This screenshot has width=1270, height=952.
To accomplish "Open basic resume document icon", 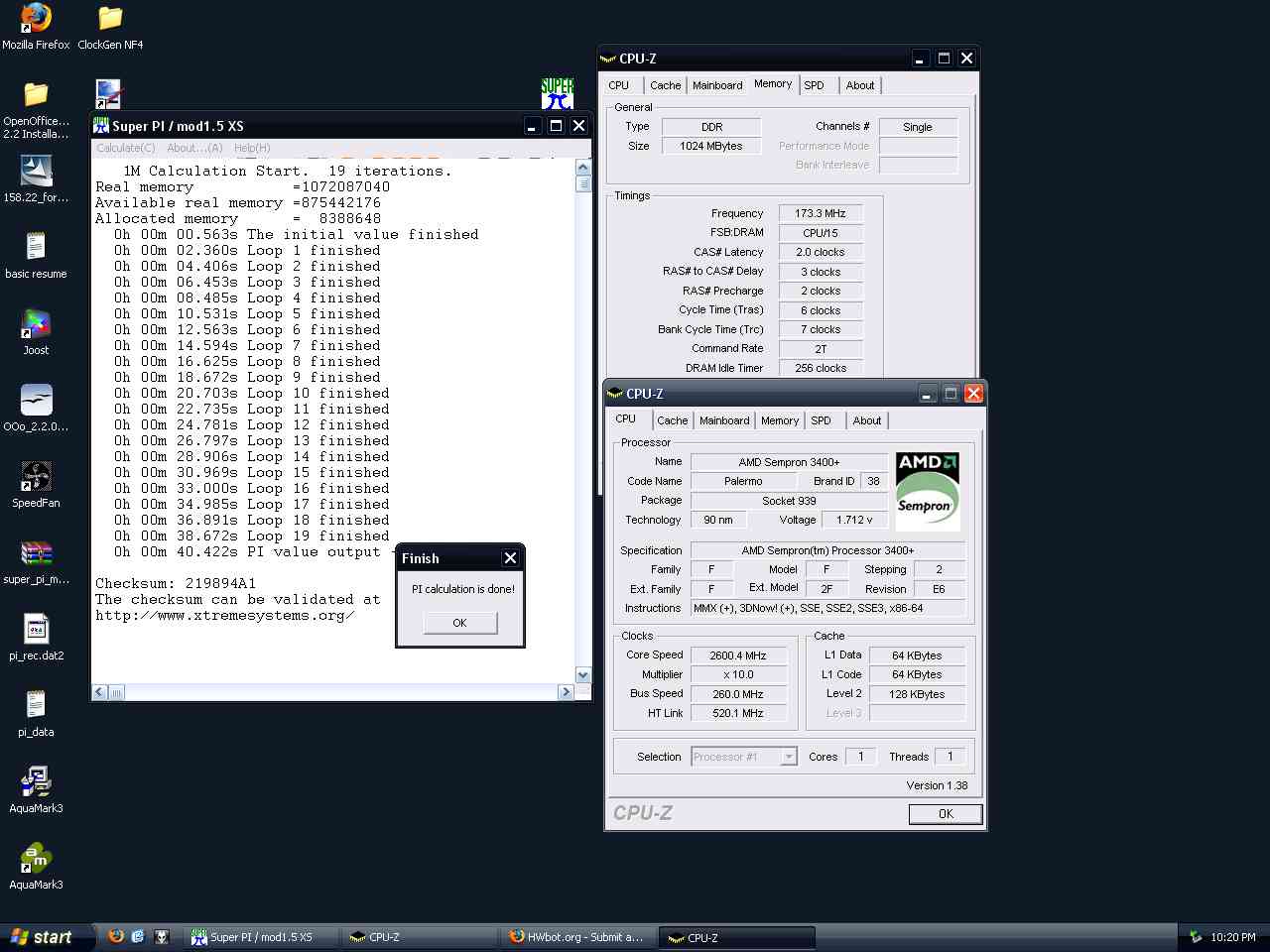I will click(x=36, y=247).
